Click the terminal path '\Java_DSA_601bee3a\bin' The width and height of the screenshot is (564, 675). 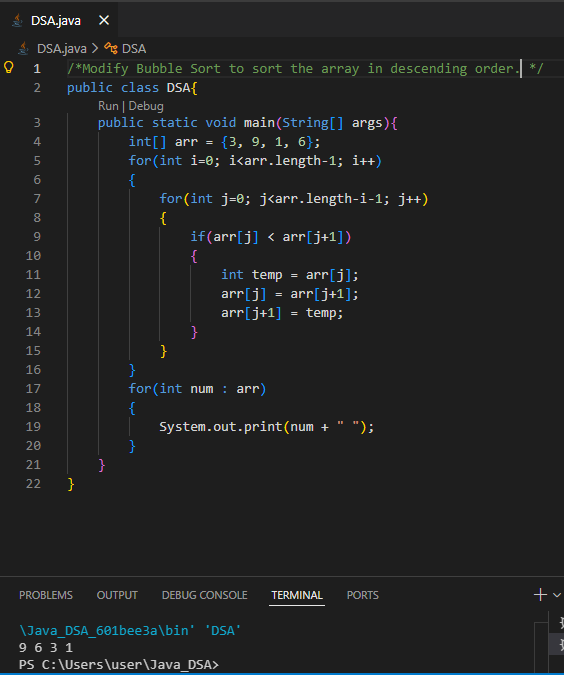(x=104, y=631)
